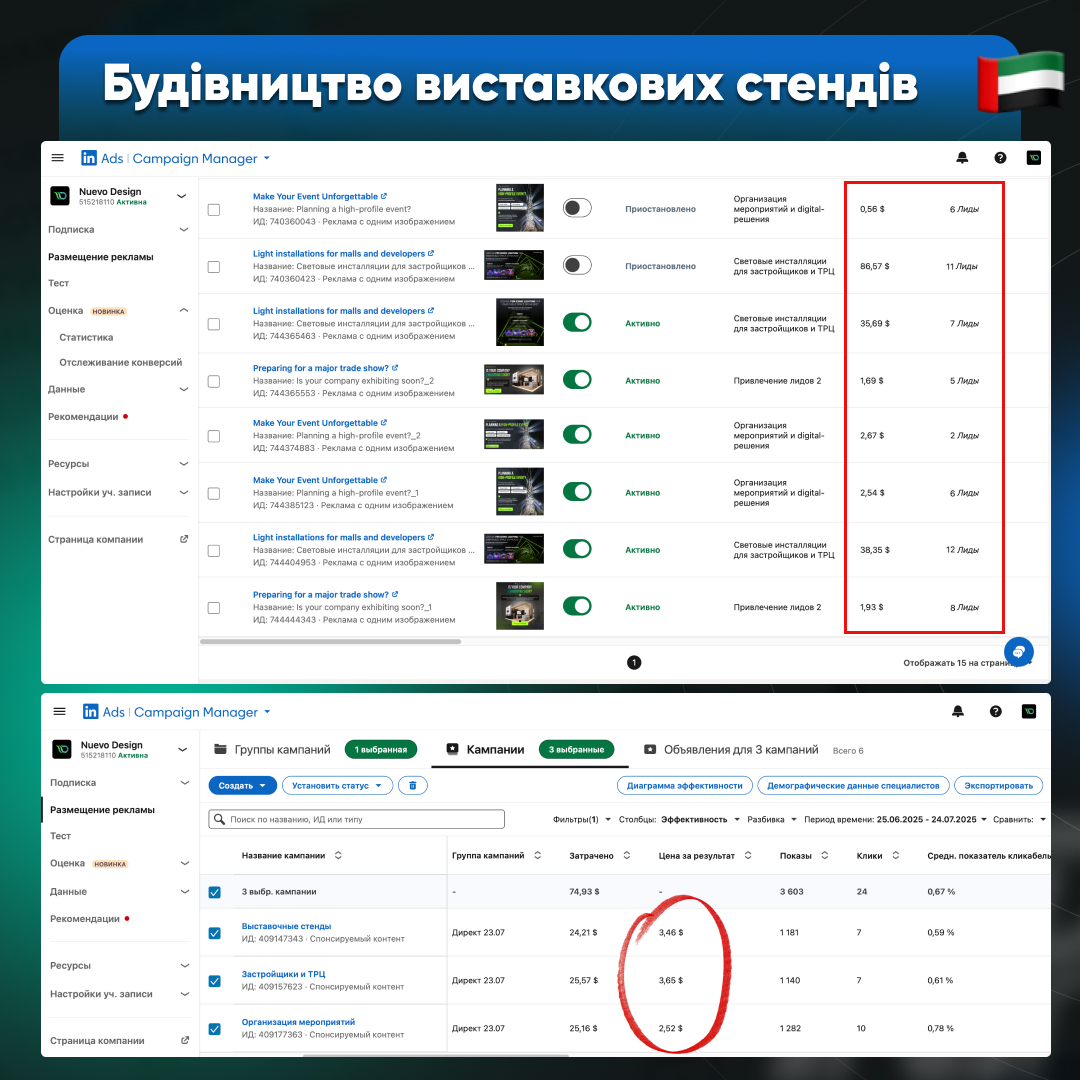Open Размещение рекламы in the bottom sidebar

coord(103,810)
